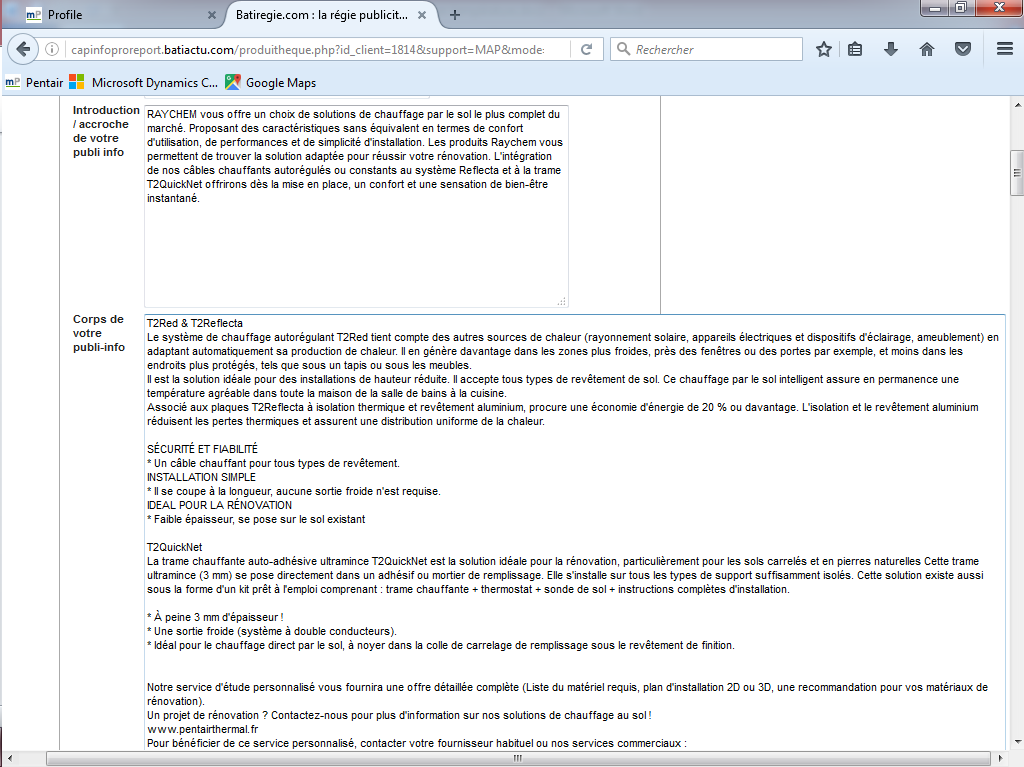
Task: Grab the Introduction textarea resize handle
Action: [x=562, y=301]
